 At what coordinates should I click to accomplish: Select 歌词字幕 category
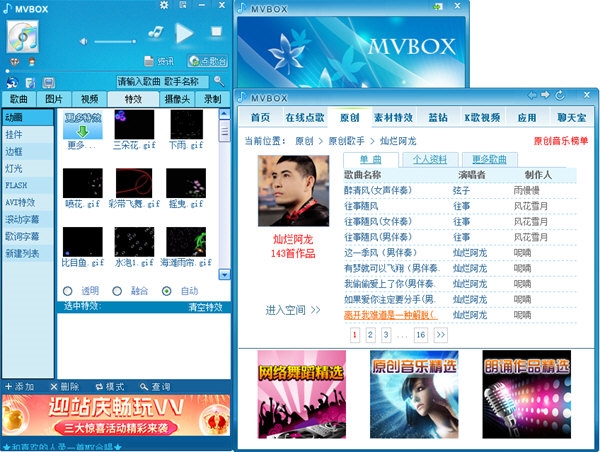(x=28, y=236)
